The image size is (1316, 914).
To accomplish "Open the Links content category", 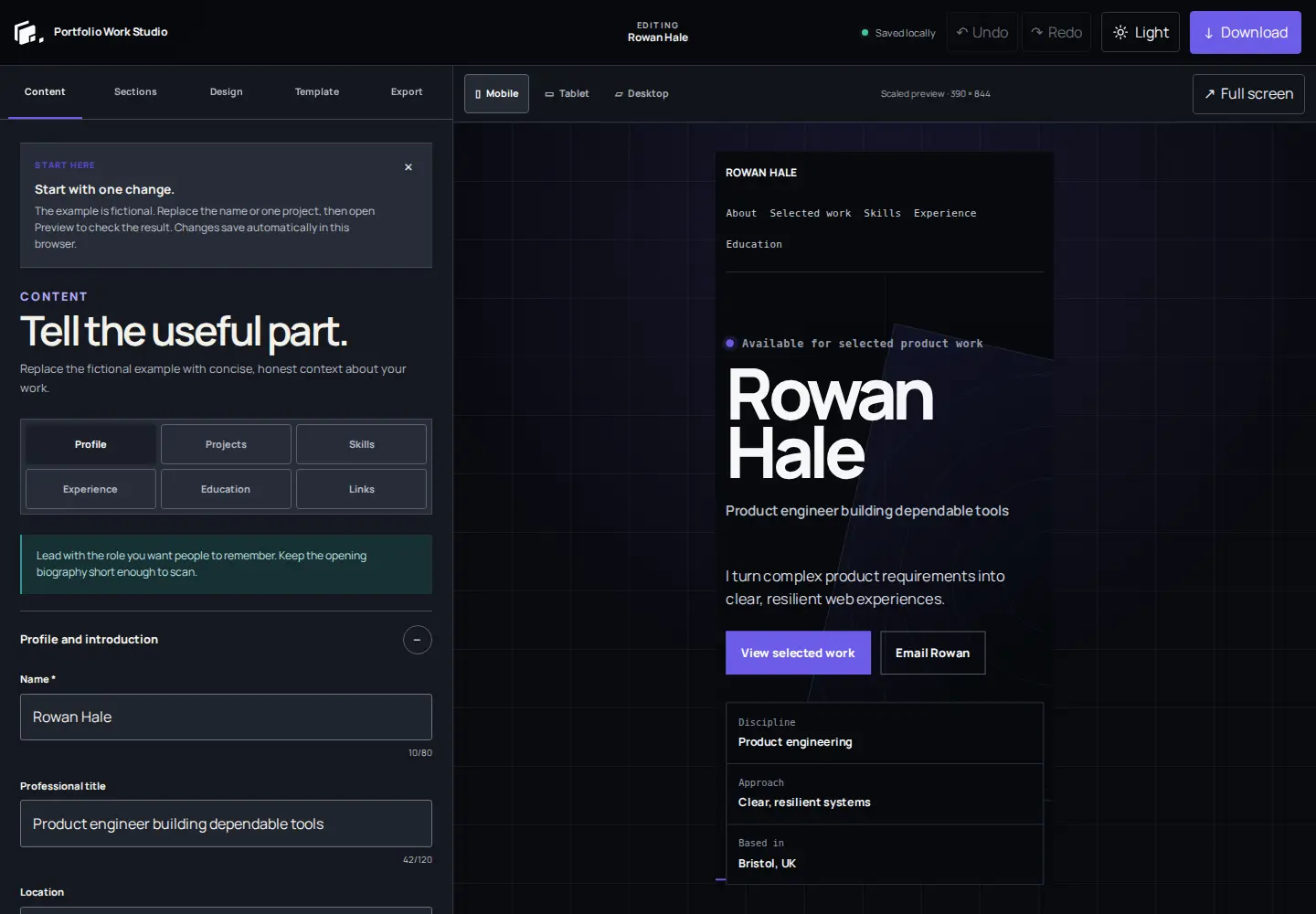I will (x=362, y=489).
